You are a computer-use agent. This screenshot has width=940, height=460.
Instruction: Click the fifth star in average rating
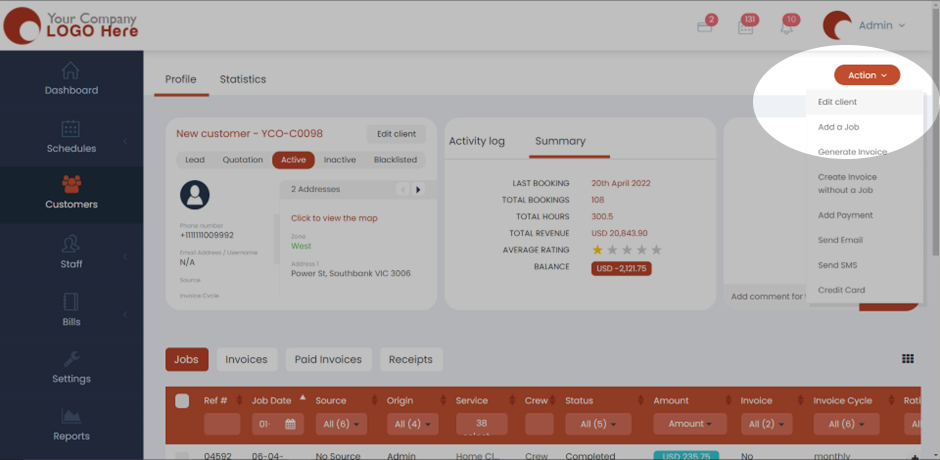(657, 250)
